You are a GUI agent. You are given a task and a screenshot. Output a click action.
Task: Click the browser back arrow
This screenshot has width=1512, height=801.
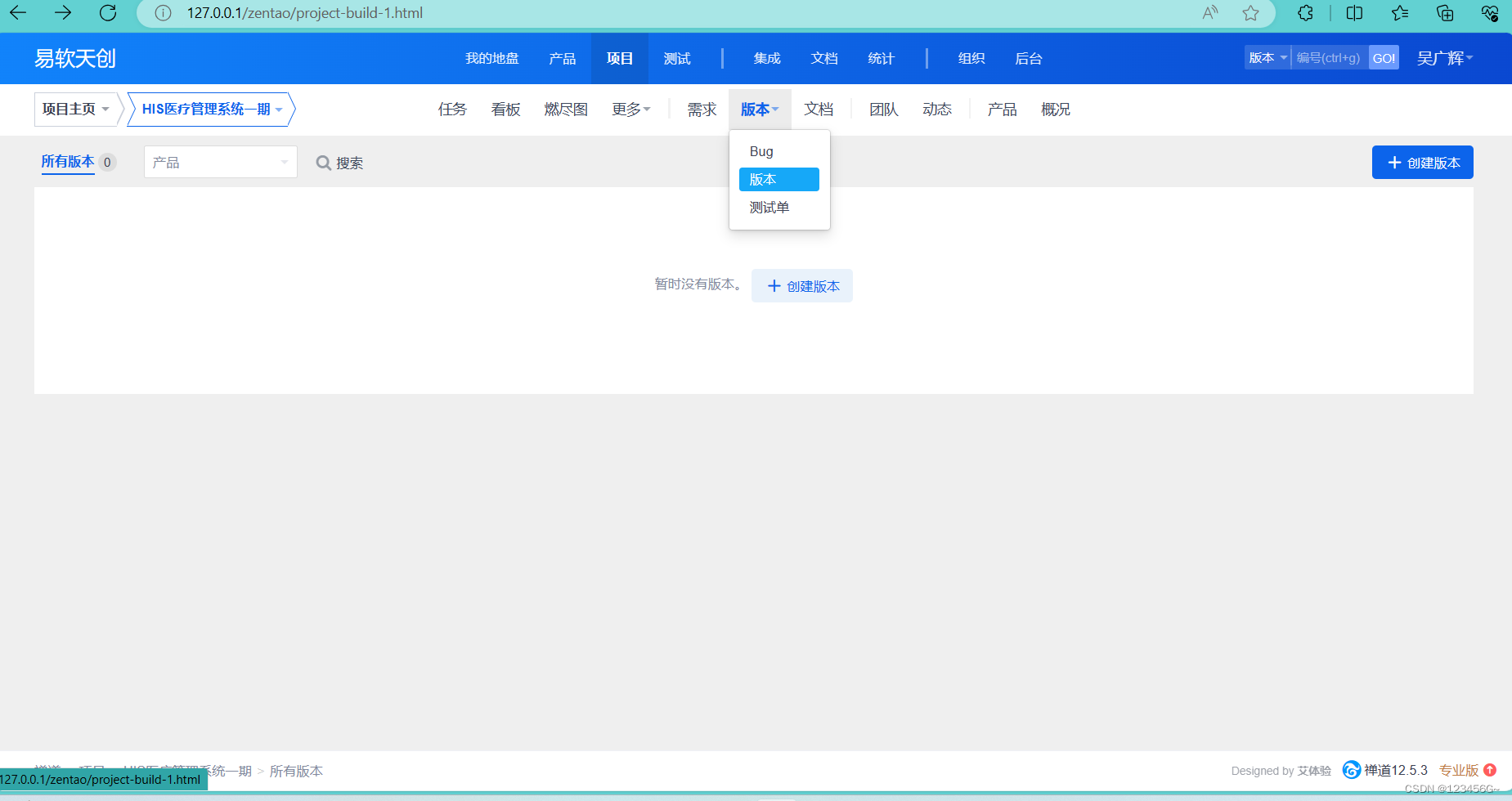pos(18,13)
